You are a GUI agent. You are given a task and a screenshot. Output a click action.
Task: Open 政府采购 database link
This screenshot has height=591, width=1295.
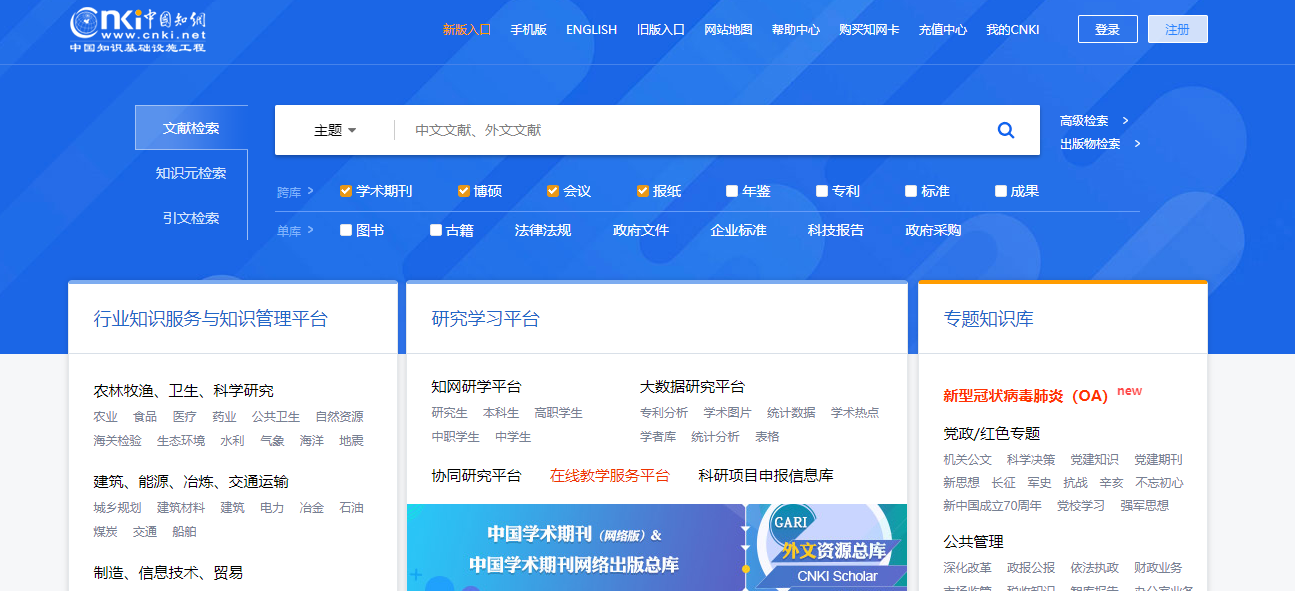click(x=933, y=230)
